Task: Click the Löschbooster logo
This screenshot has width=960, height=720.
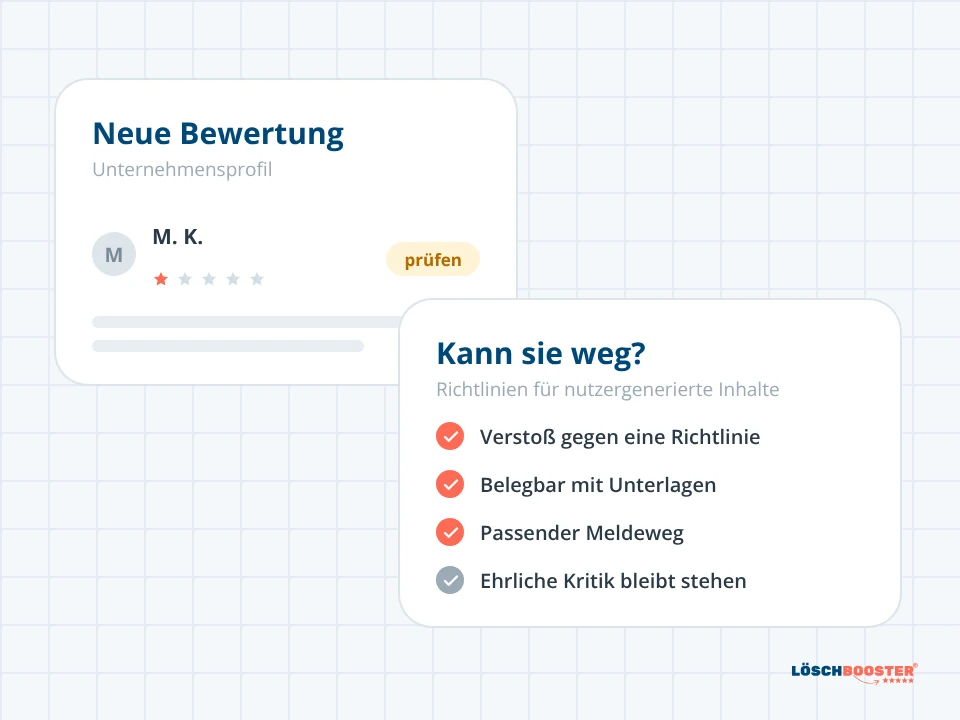Action: 855,673
